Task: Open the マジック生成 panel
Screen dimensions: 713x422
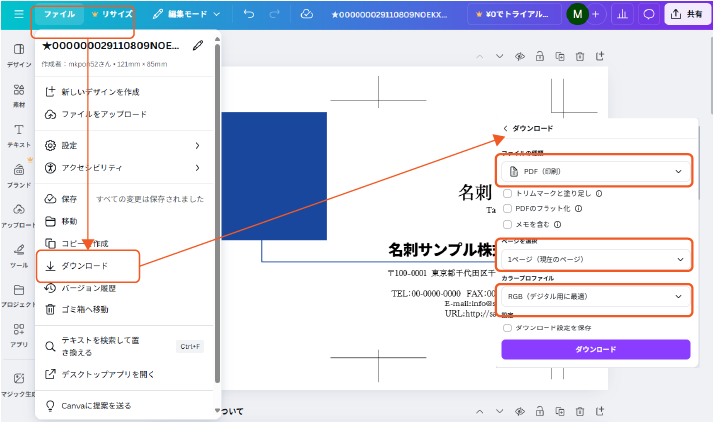Action: [19, 385]
